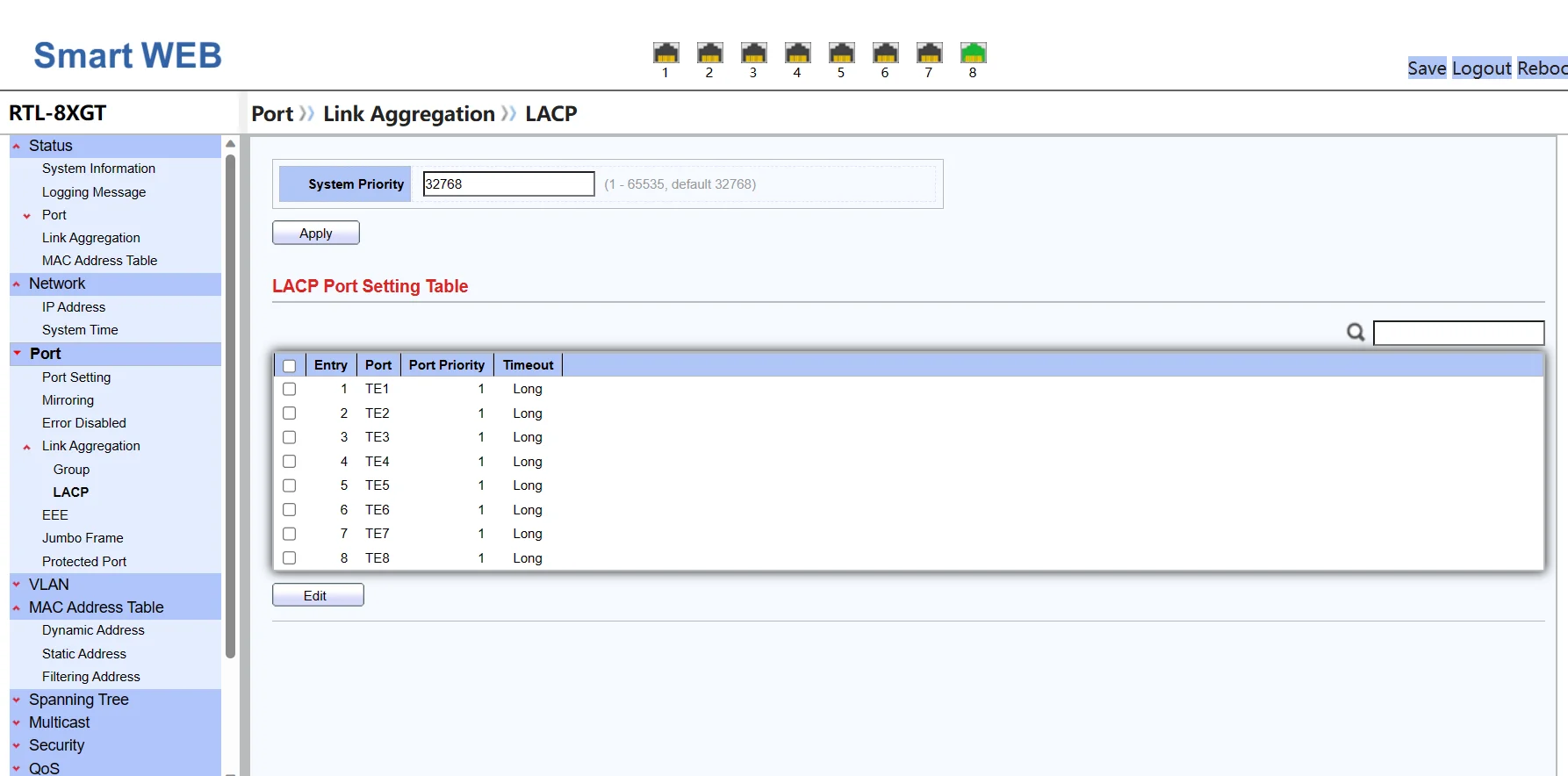The width and height of the screenshot is (1568, 776).
Task: Click the green port 8 icon
Action: click(x=973, y=54)
